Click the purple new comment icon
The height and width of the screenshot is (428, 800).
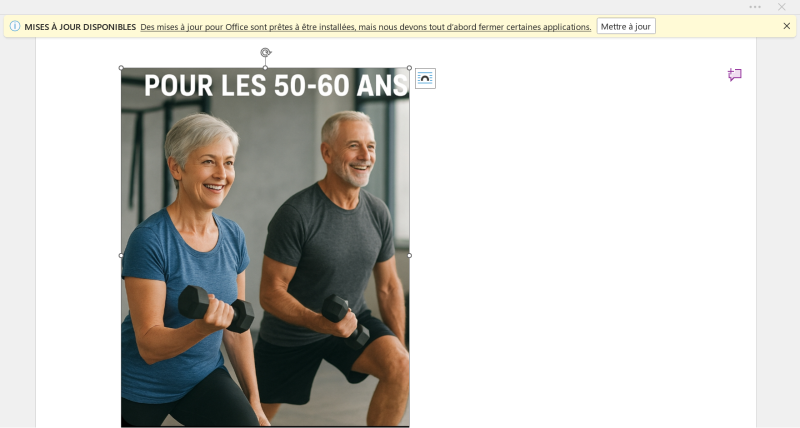pos(734,74)
